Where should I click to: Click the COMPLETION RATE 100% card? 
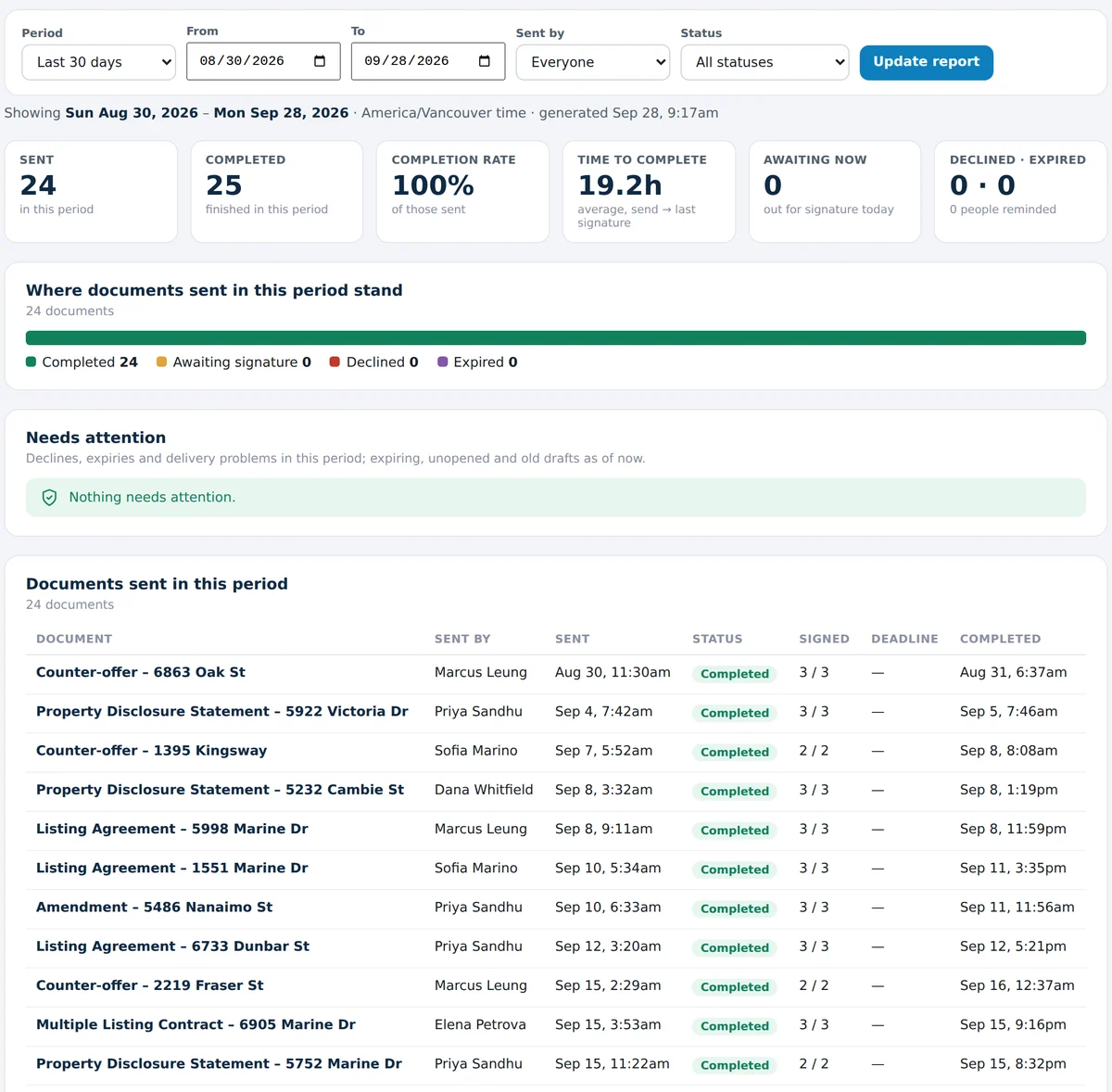click(x=462, y=192)
